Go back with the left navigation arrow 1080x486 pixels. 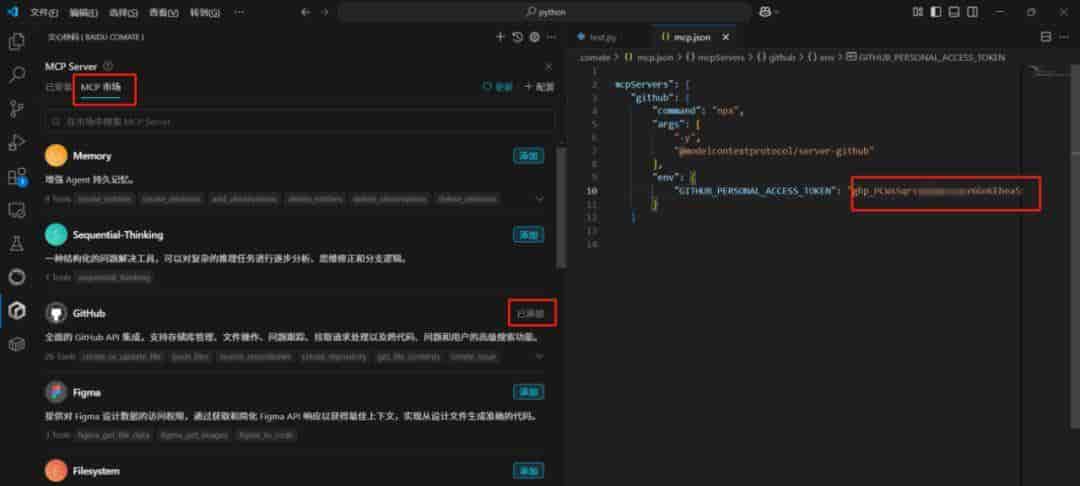(x=306, y=12)
